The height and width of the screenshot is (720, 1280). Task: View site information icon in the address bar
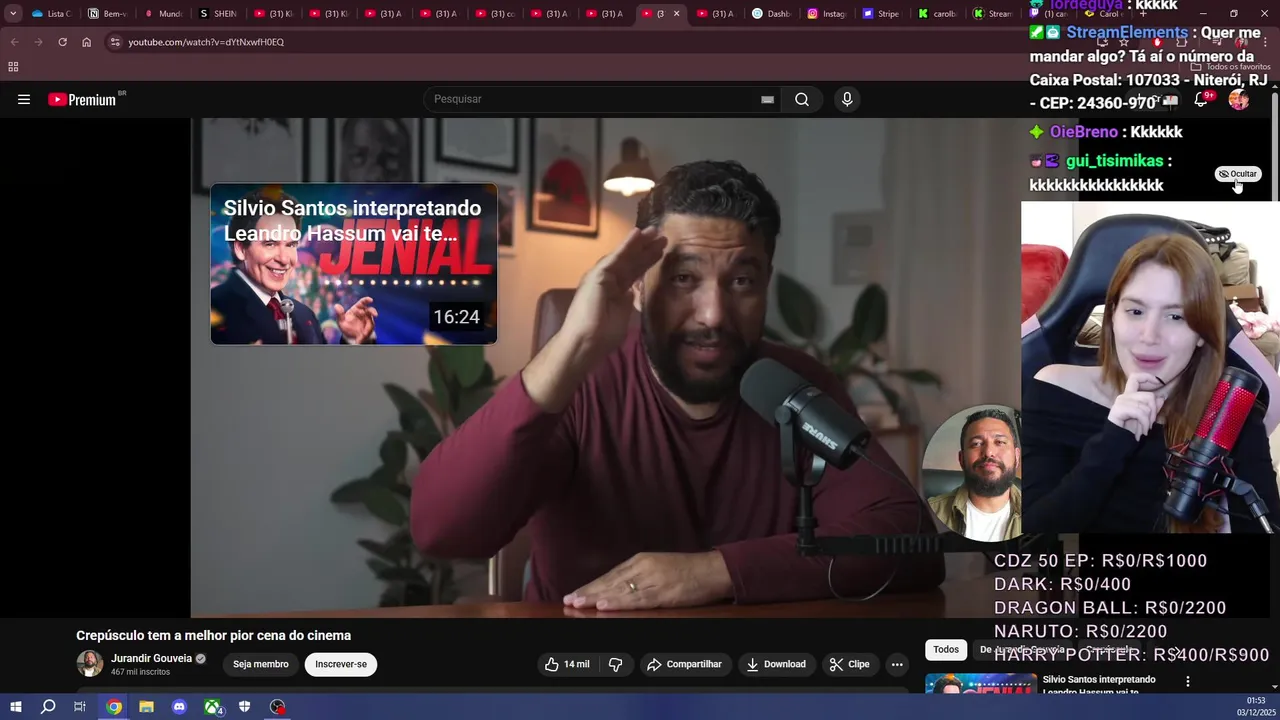click(x=115, y=42)
